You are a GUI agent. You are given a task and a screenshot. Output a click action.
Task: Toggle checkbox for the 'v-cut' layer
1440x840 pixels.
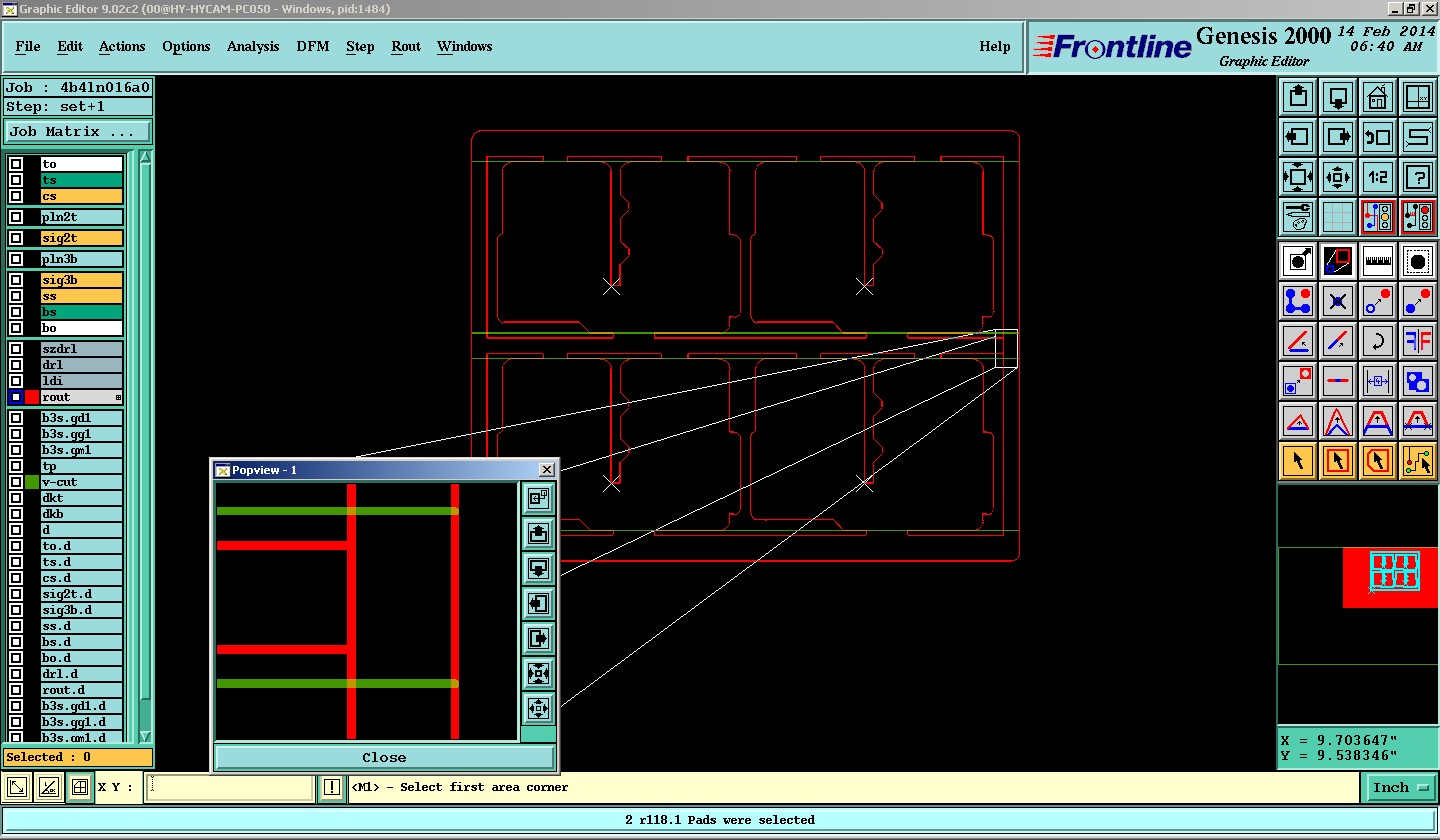click(16, 482)
